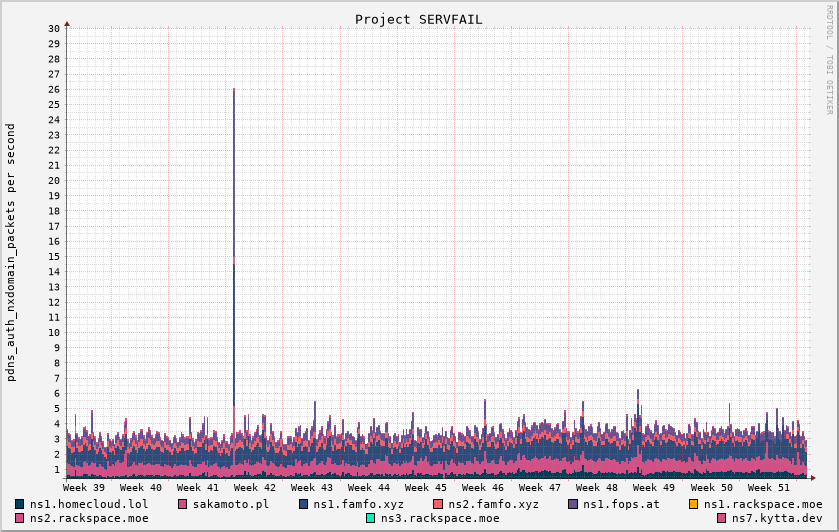Viewport: 839px width, 532px height.
Task: Select the ns1.fops.at purple legend swatch
Action: [x=573, y=504]
